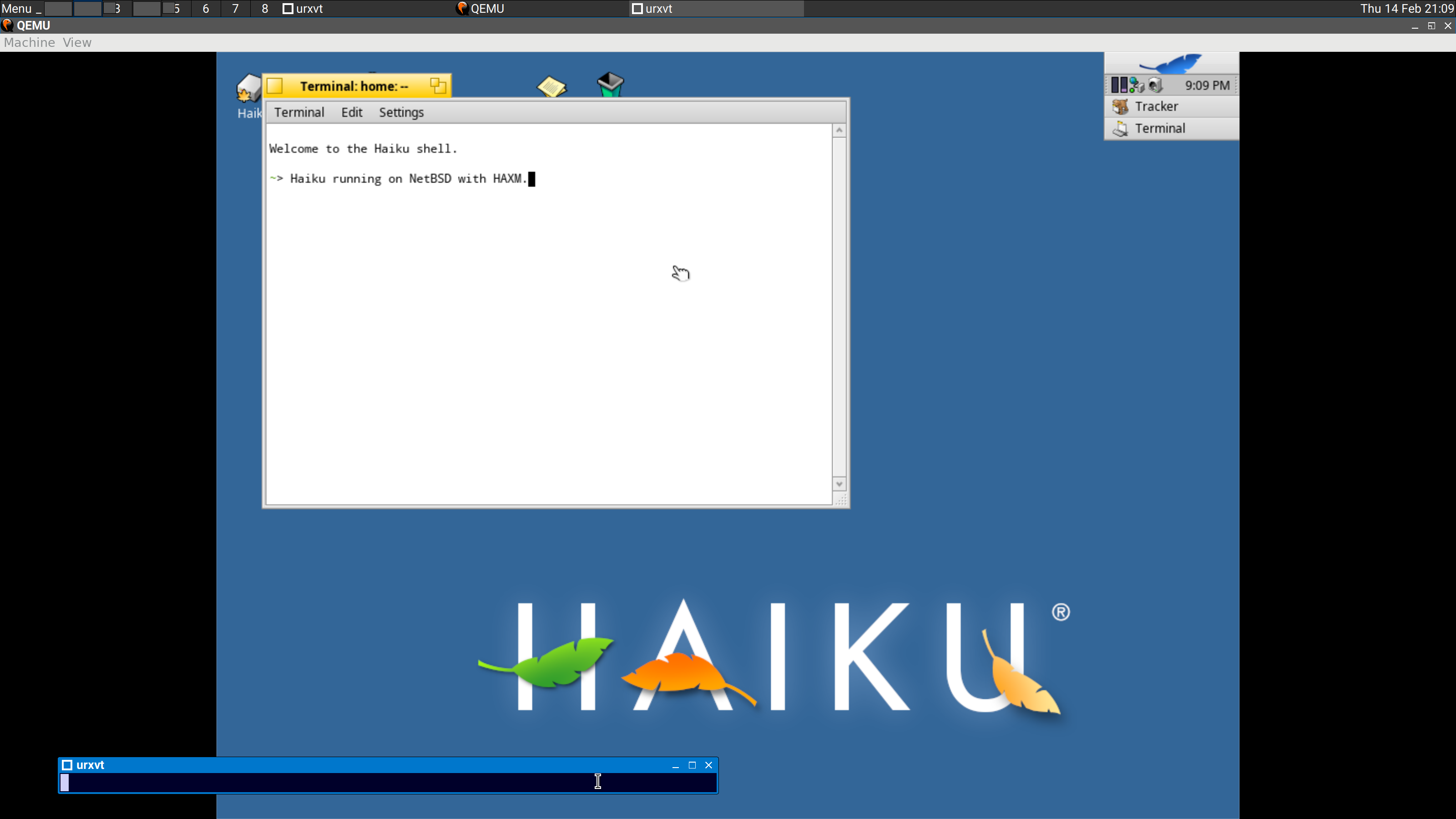Click the QEMU window title bar icon
This screenshot has width=1456, height=819.
click(7, 25)
